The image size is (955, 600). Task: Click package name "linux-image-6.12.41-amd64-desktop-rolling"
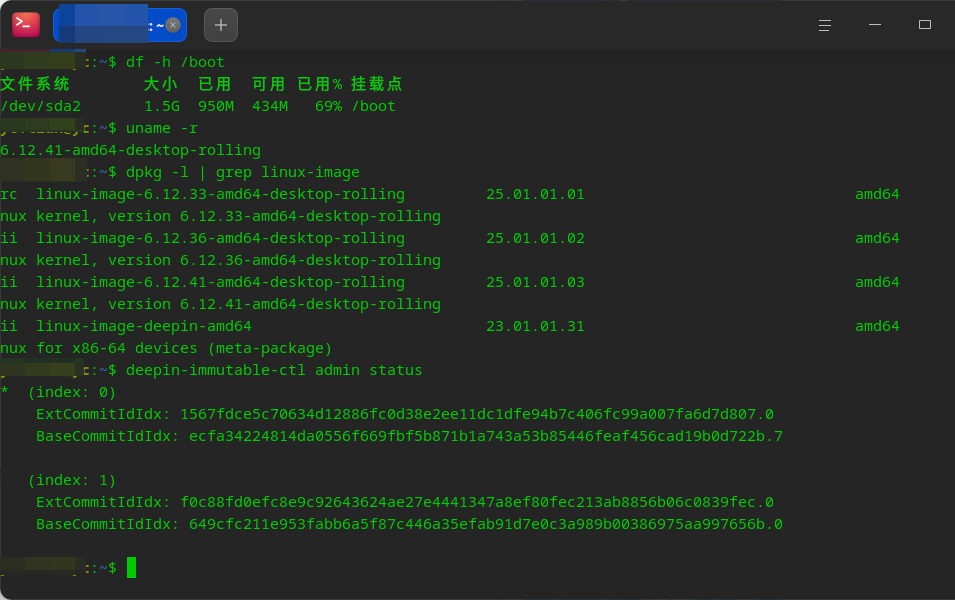[x=220, y=282]
